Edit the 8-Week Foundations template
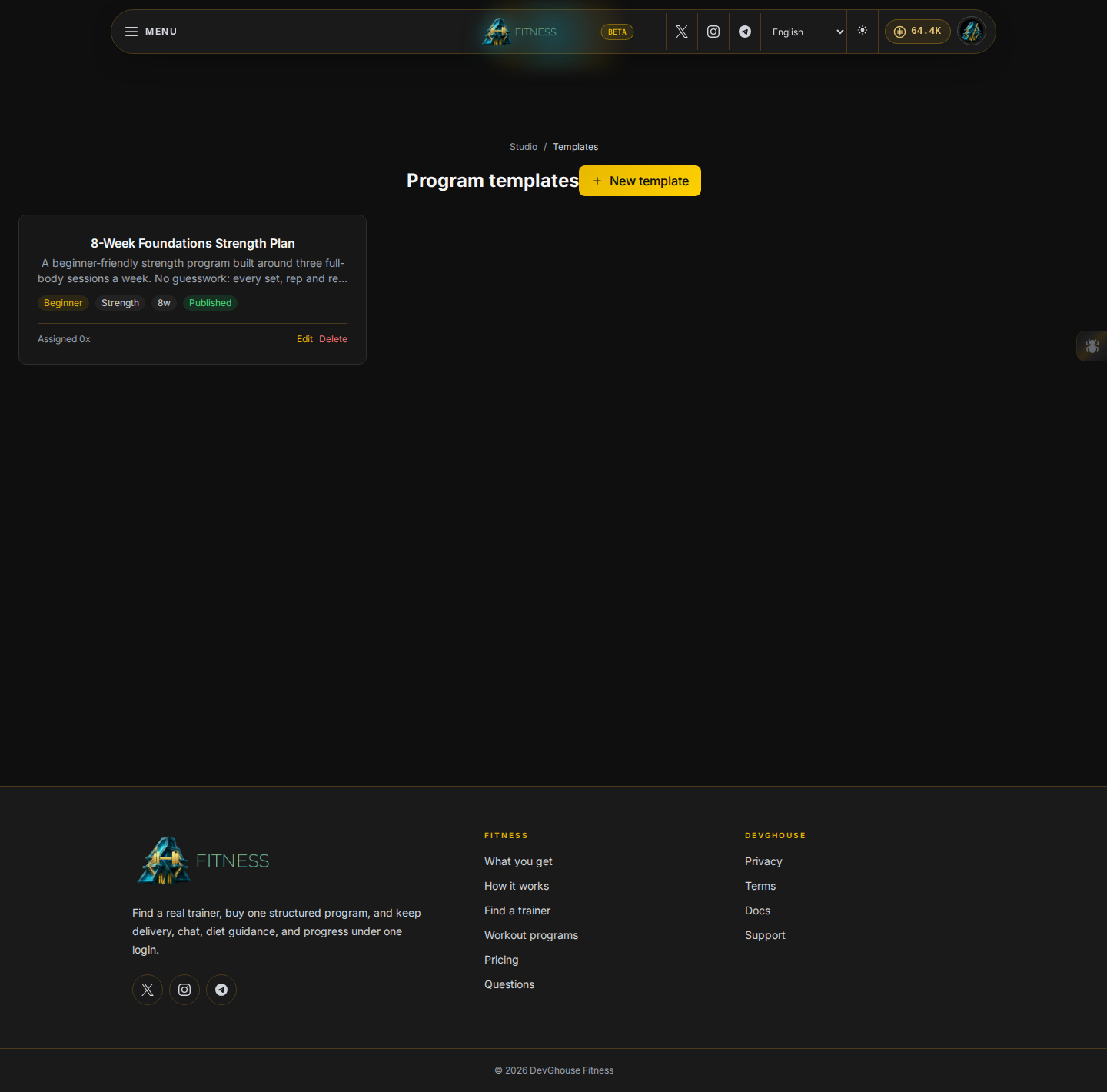This screenshot has width=1107, height=1092. point(304,339)
